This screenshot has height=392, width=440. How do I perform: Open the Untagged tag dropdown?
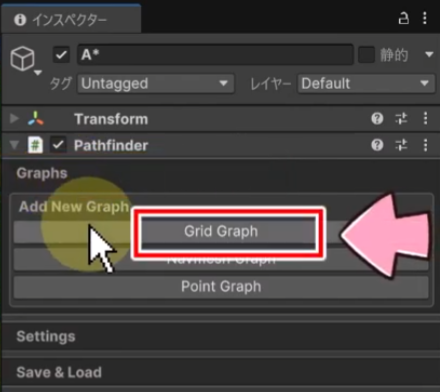156,83
